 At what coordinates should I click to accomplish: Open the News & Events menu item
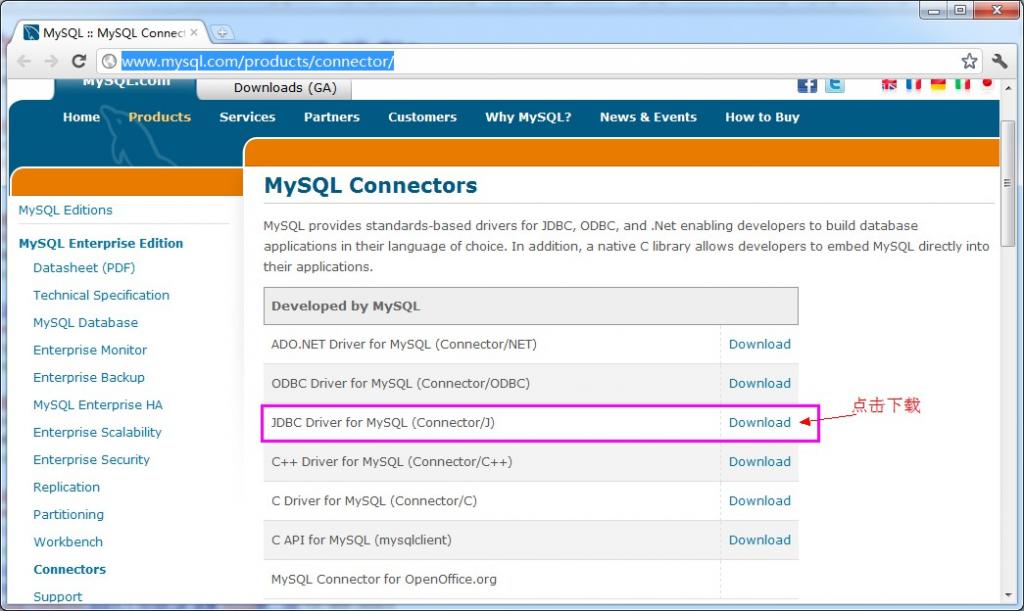(x=648, y=117)
